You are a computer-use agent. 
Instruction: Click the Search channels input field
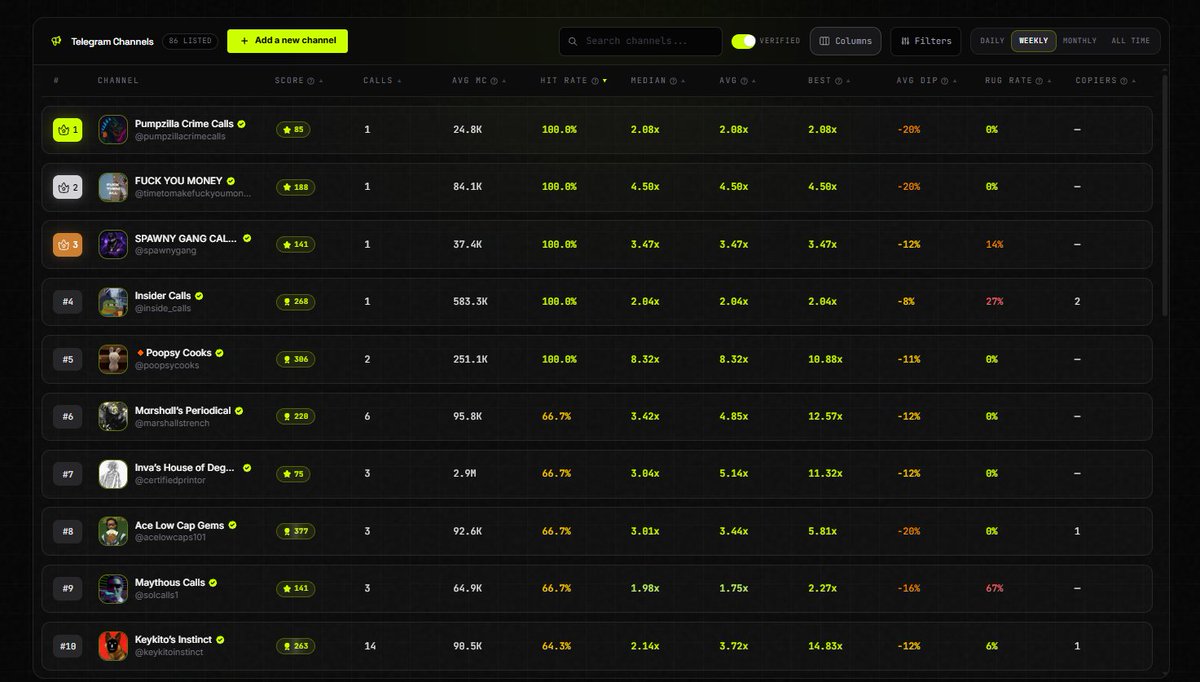[640, 41]
